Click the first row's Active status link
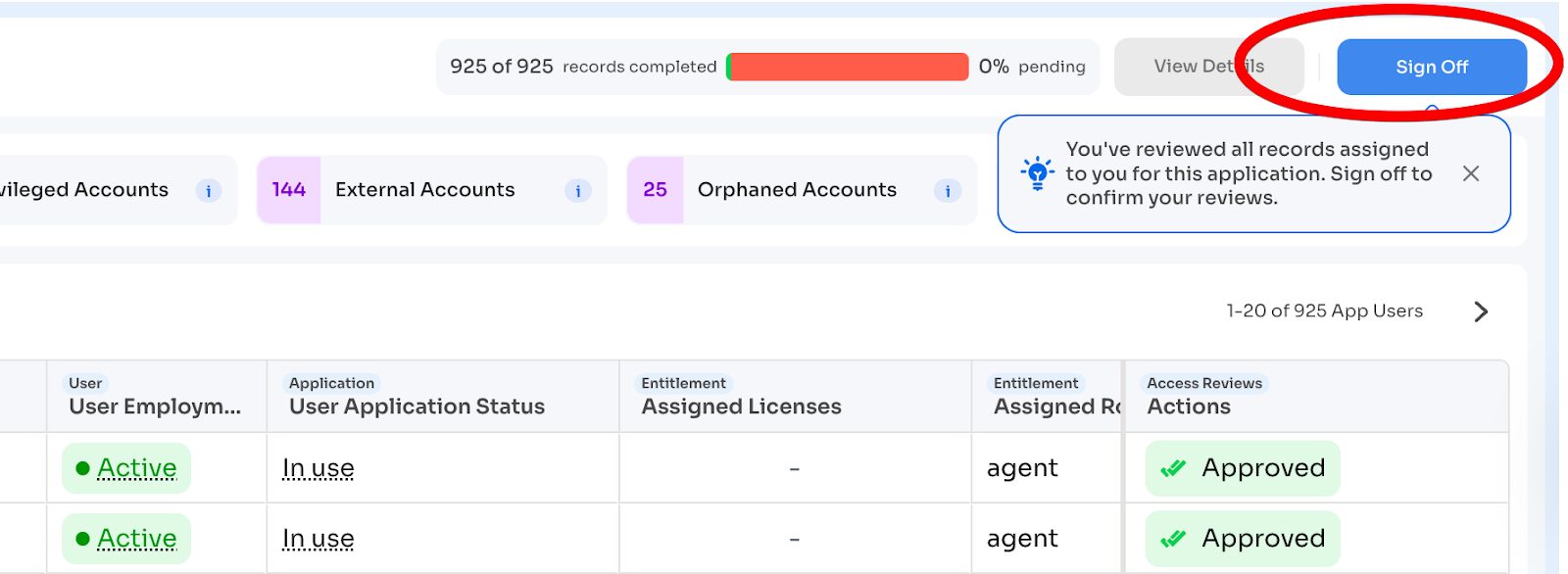The image size is (1568, 574). coord(137,468)
